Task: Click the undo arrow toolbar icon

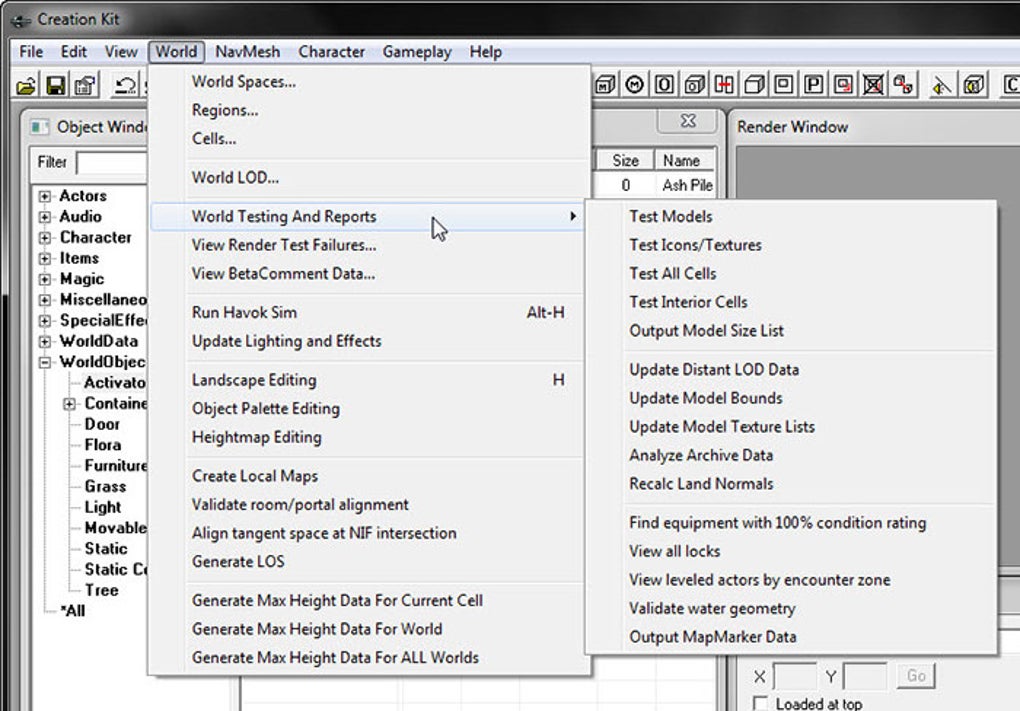Action: point(125,86)
